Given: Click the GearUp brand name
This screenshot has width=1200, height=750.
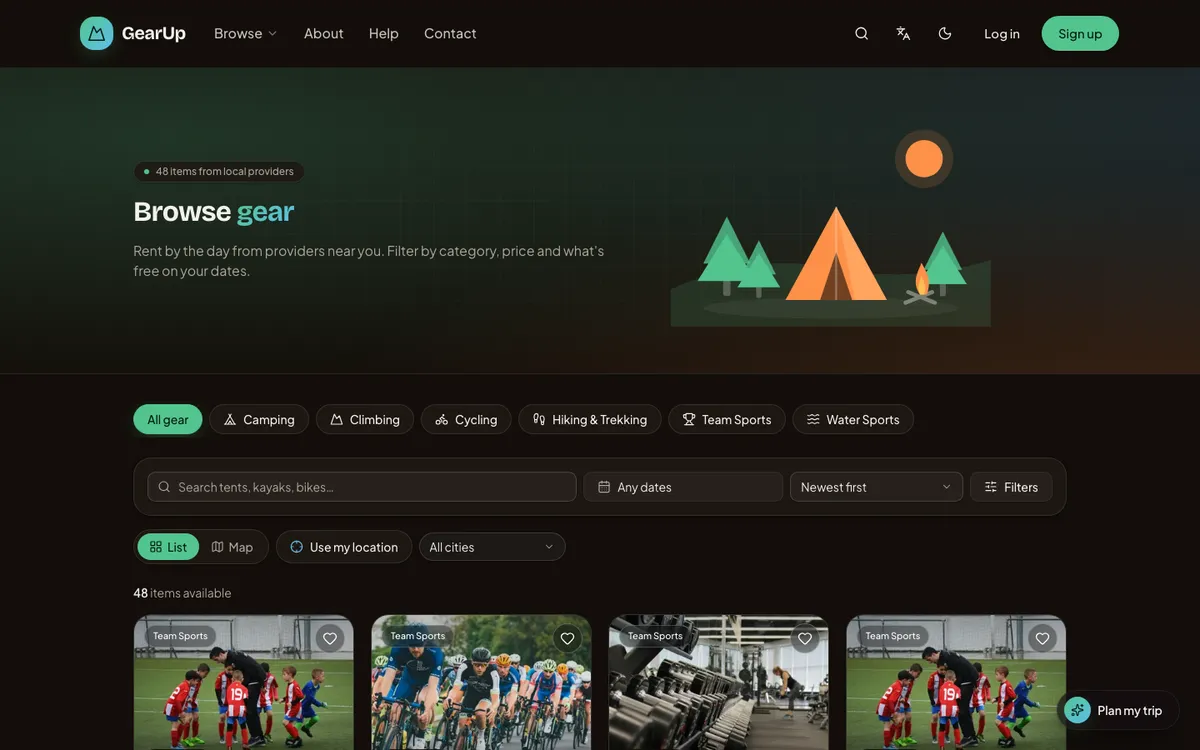Looking at the screenshot, I should 154,33.
